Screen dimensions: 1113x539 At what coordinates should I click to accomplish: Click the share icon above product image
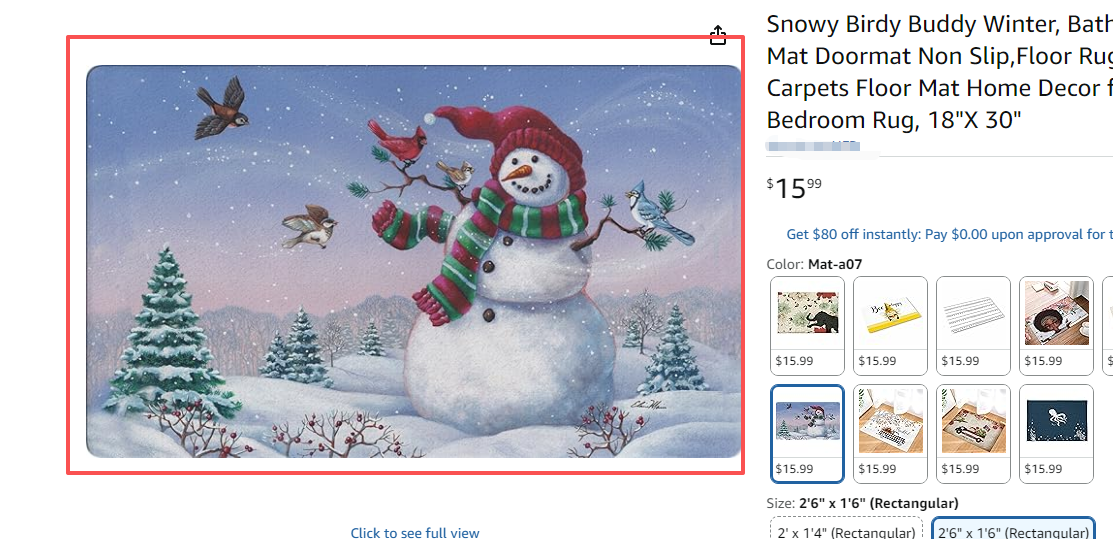(x=718, y=36)
